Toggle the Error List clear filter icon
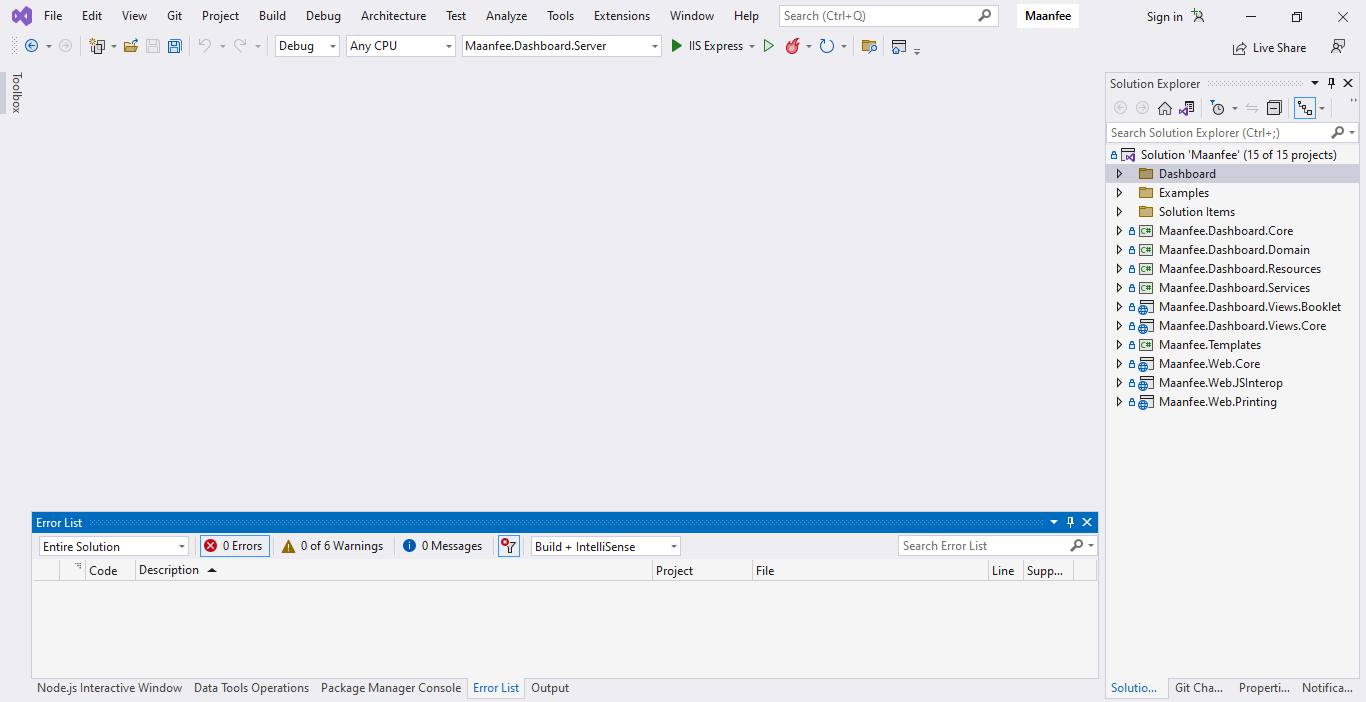This screenshot has height=702, width=1366. [x=509, y=546]
